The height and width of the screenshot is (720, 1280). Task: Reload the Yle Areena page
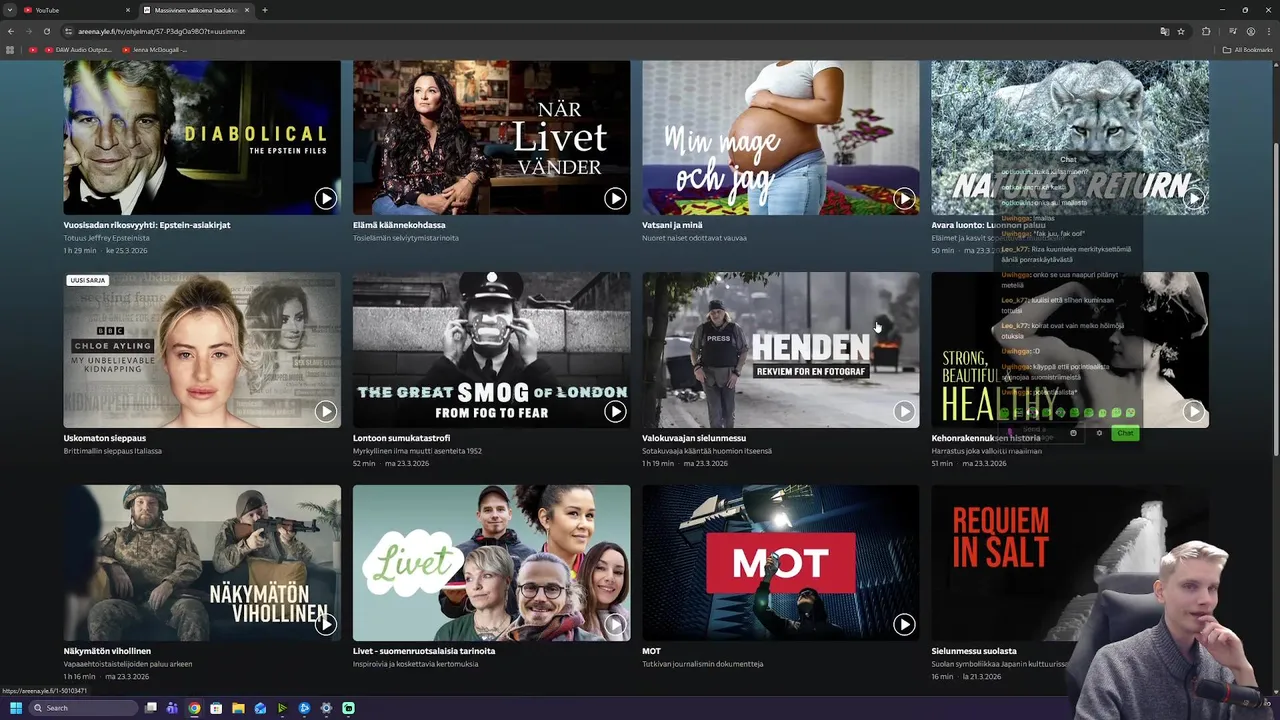[x=47, y=31]
